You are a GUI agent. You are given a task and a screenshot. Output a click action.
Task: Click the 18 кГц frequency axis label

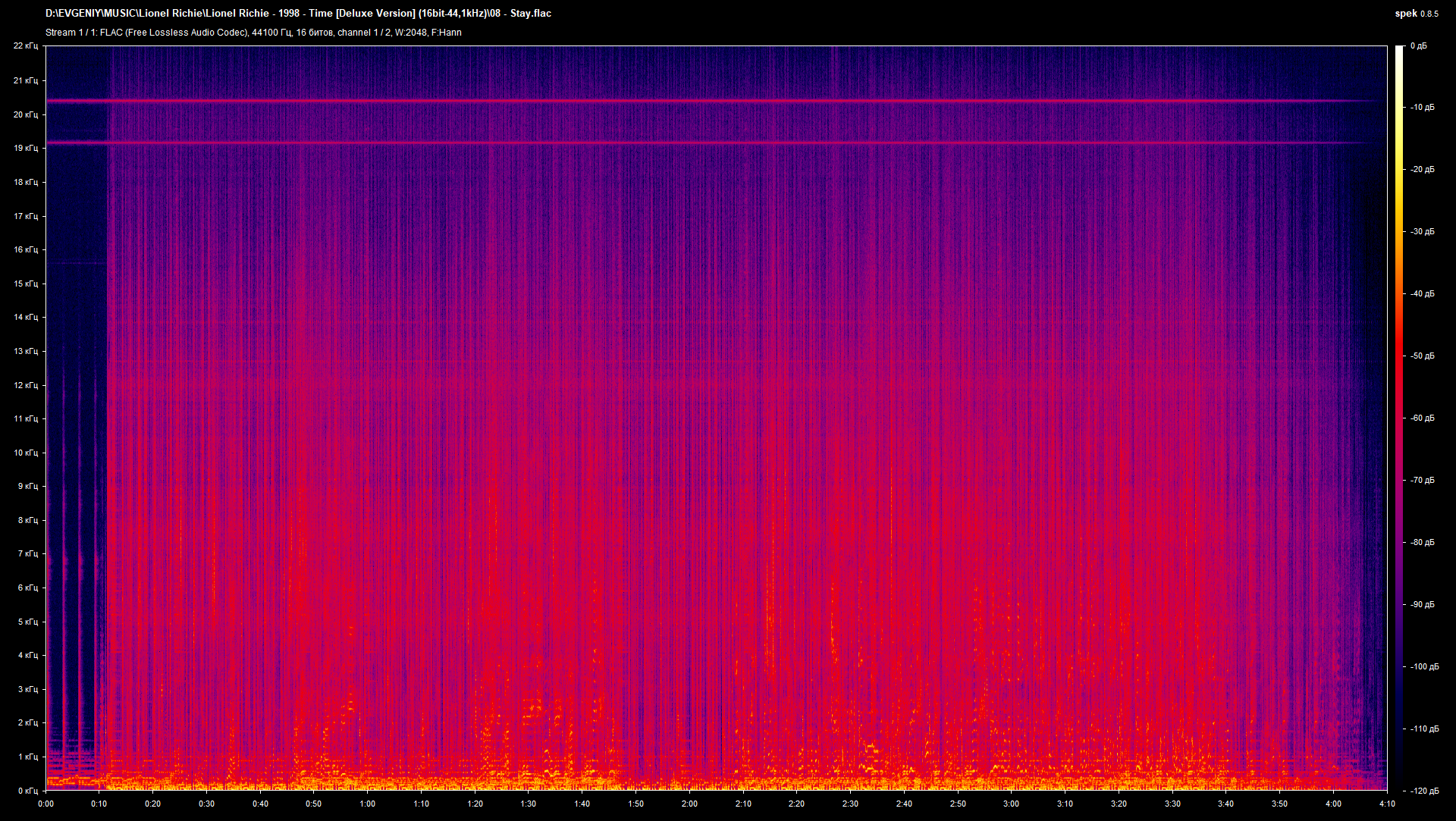click(25, 182)
